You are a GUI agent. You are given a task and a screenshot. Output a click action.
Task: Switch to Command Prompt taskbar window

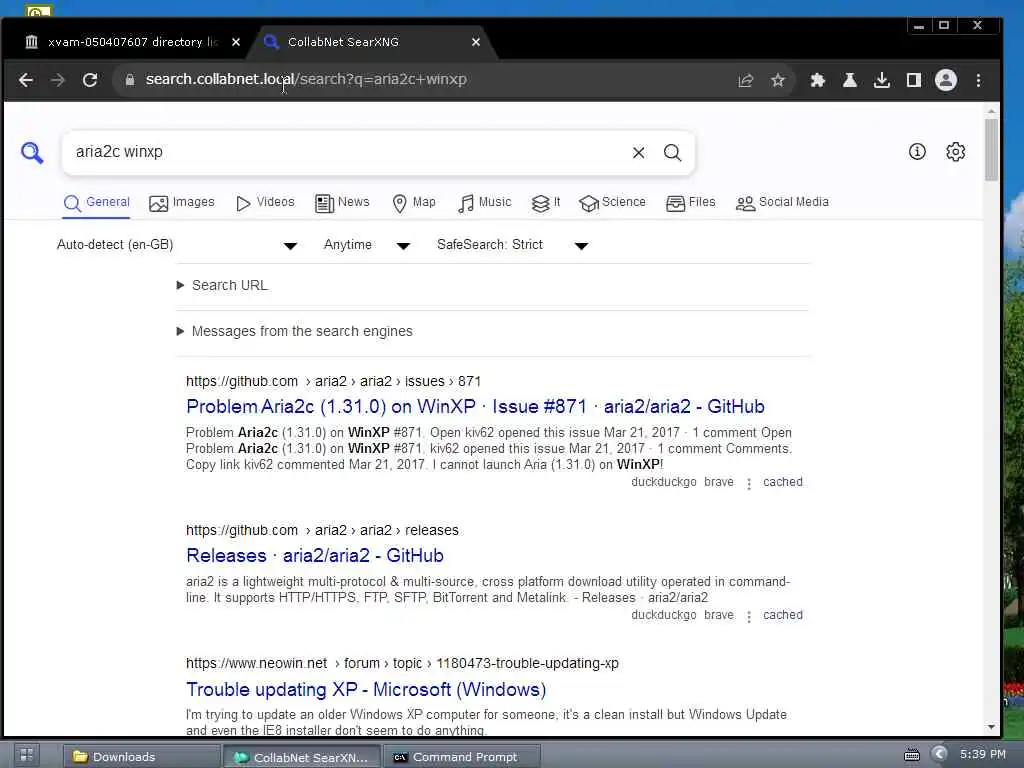tap(462, 757)
